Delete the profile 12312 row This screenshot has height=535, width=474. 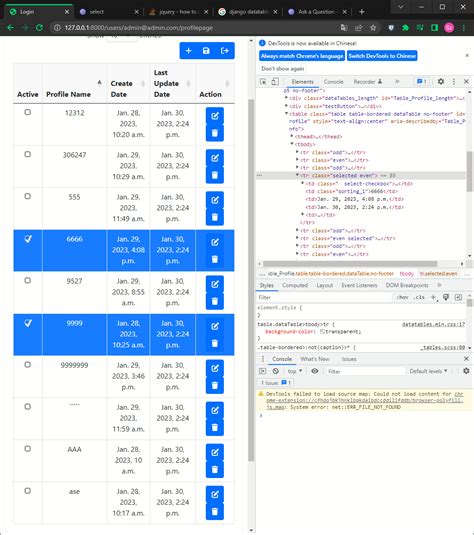(x=215, y=133)
